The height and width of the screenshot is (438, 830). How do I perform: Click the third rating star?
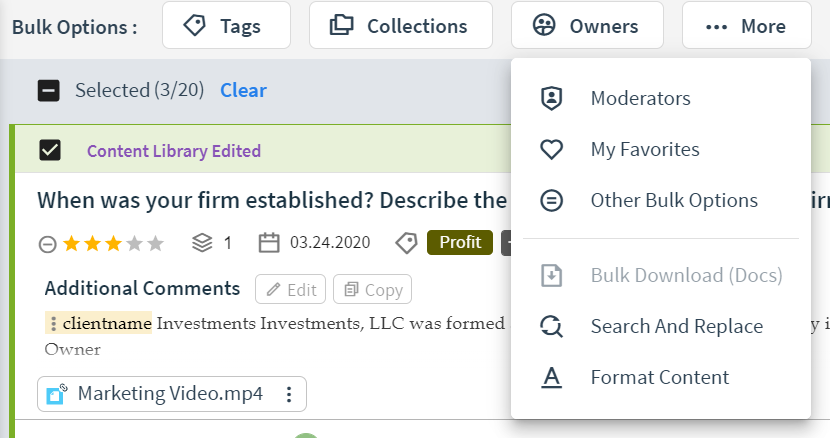(113, 244)
